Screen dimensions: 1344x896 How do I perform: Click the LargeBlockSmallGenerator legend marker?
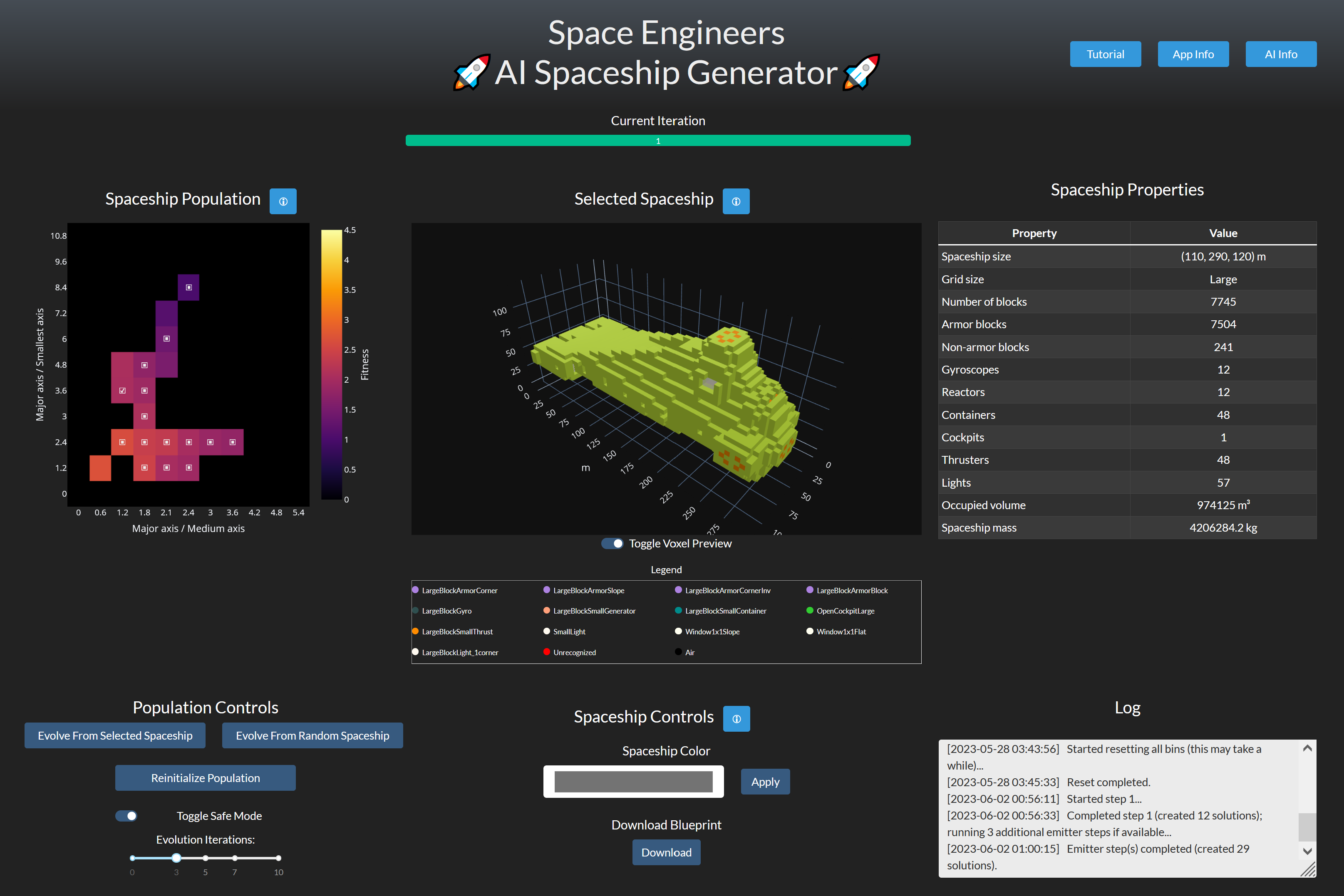[547, 611]
